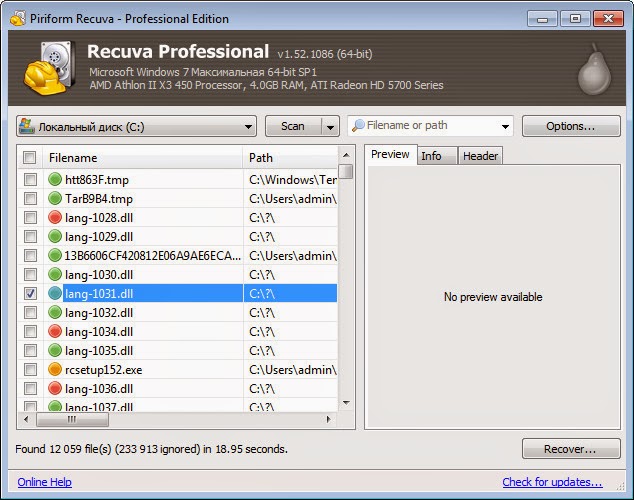Click the Recuva title bar app icon
634x500 pixels.
point(18,18)
